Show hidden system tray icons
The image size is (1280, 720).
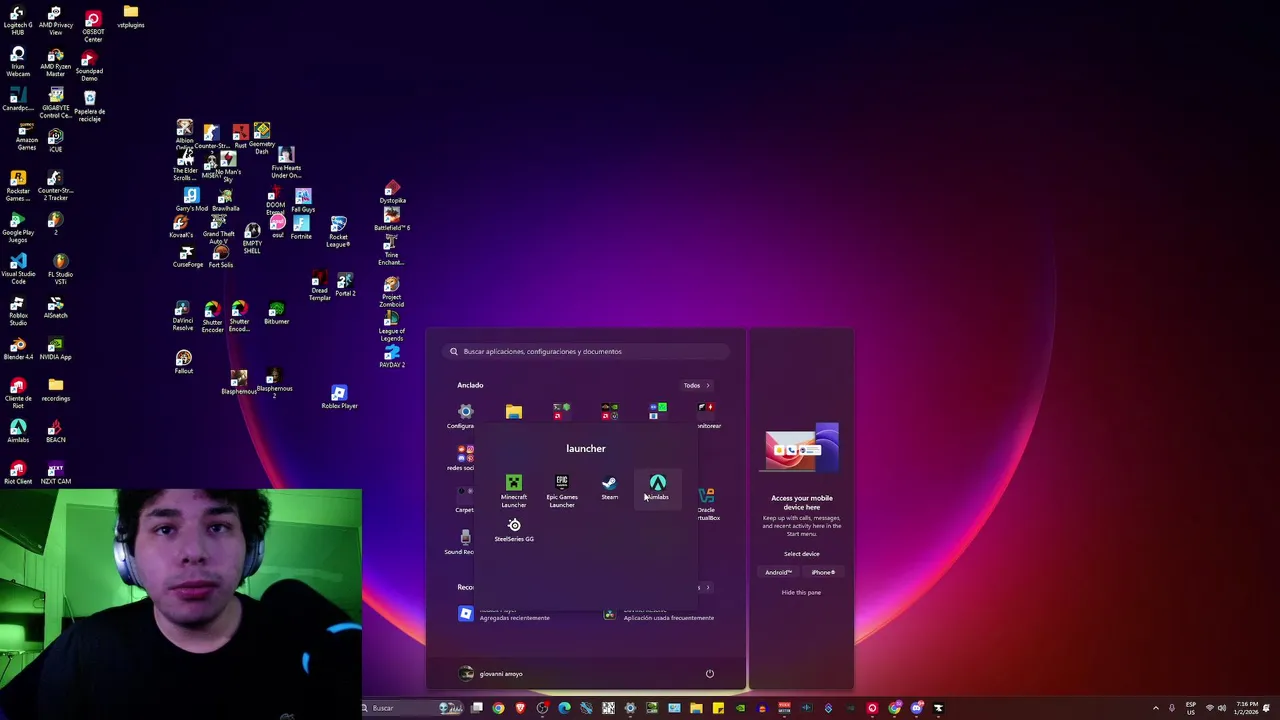click(x=1156, y=708)
